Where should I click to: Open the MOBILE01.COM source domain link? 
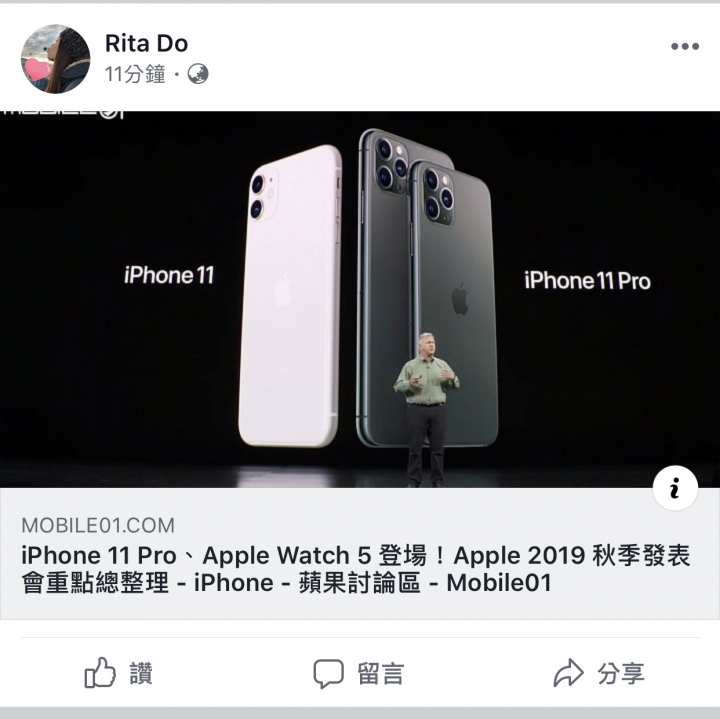(x=98, y=526)
